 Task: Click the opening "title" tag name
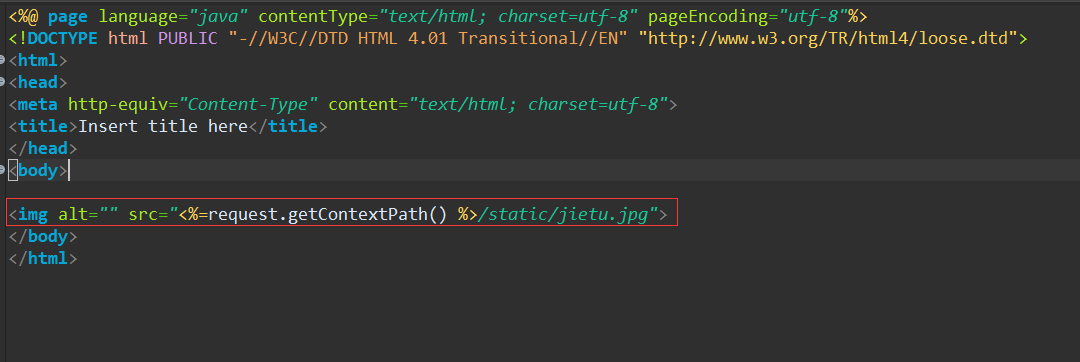point(43,127)
